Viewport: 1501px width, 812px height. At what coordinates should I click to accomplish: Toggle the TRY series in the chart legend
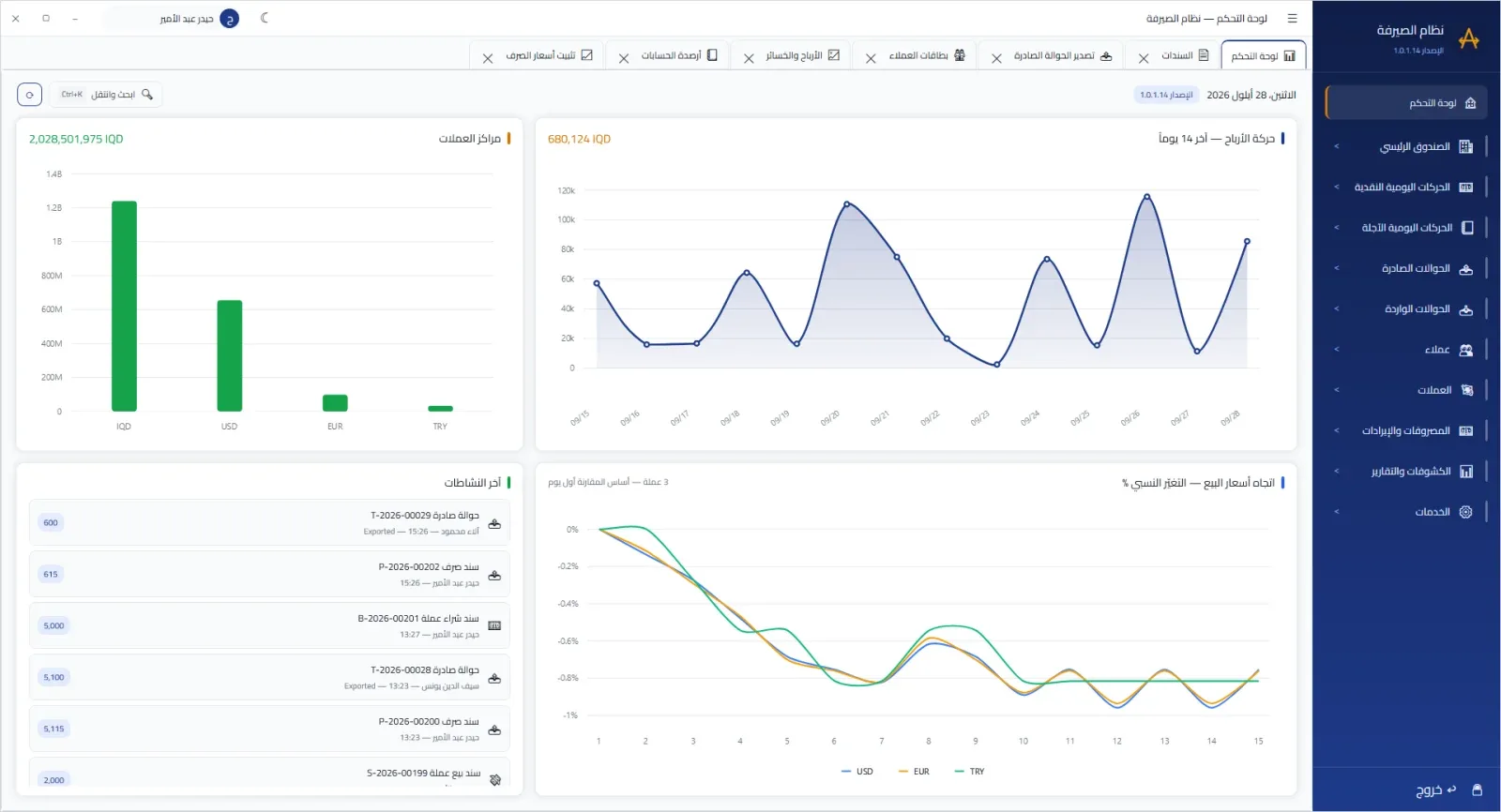969,772
